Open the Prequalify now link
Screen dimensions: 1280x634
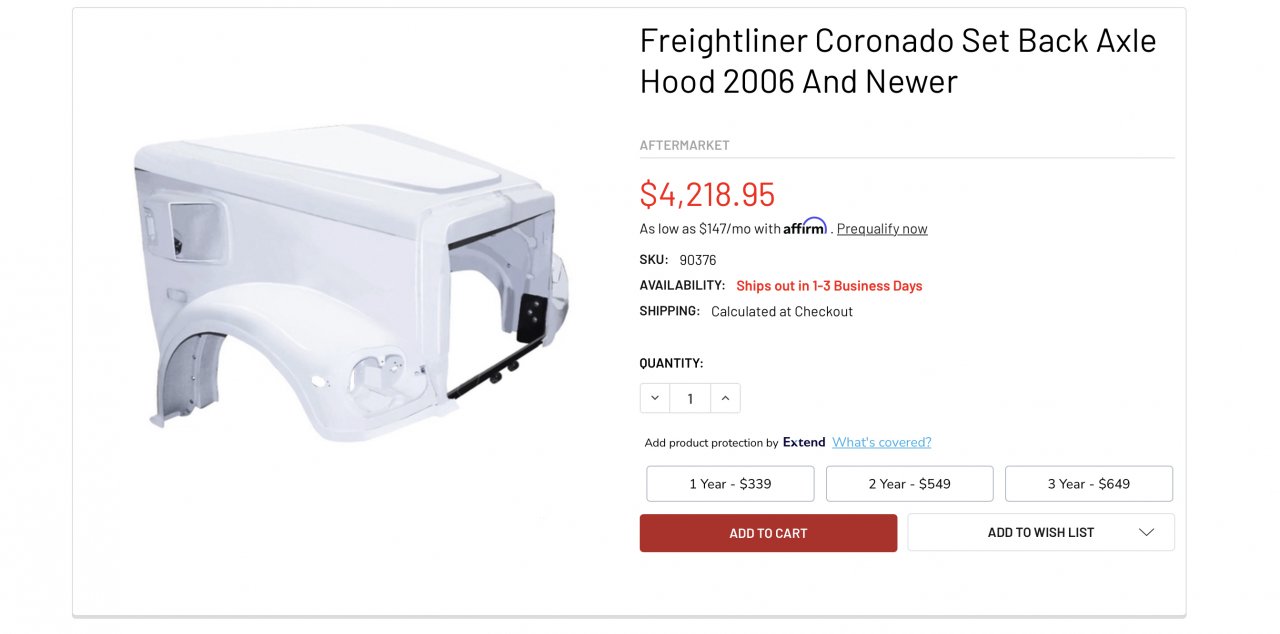[x=882, y=229]
